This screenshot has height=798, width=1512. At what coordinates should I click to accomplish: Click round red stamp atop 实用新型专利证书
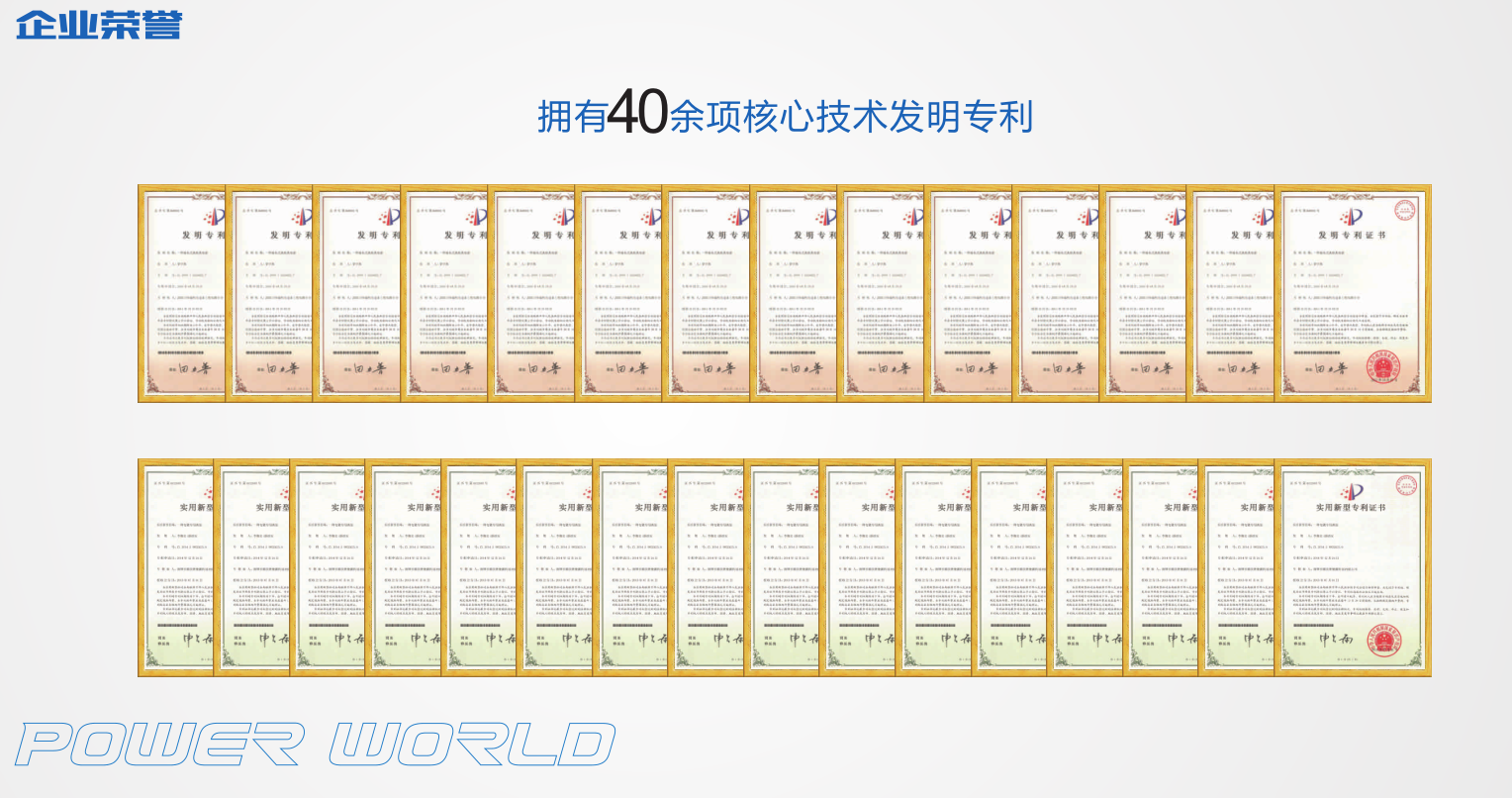click(1405, 485)
